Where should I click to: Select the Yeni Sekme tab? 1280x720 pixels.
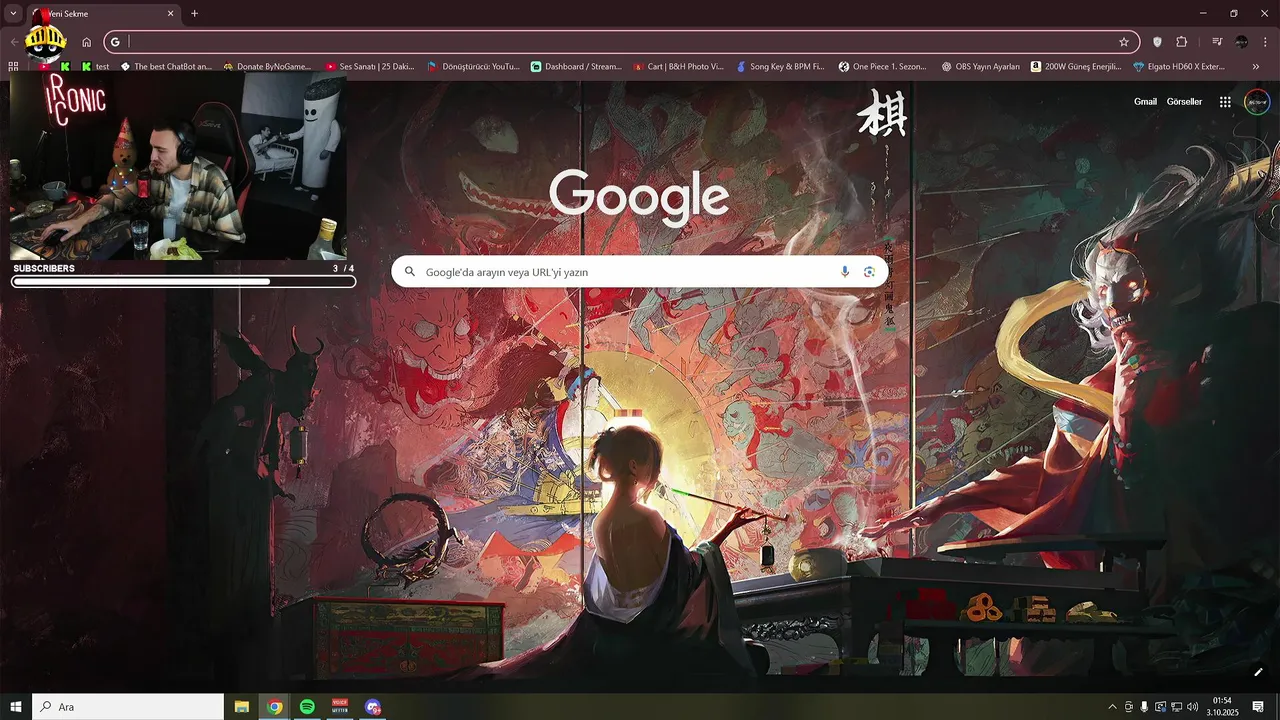coord(104,14)
